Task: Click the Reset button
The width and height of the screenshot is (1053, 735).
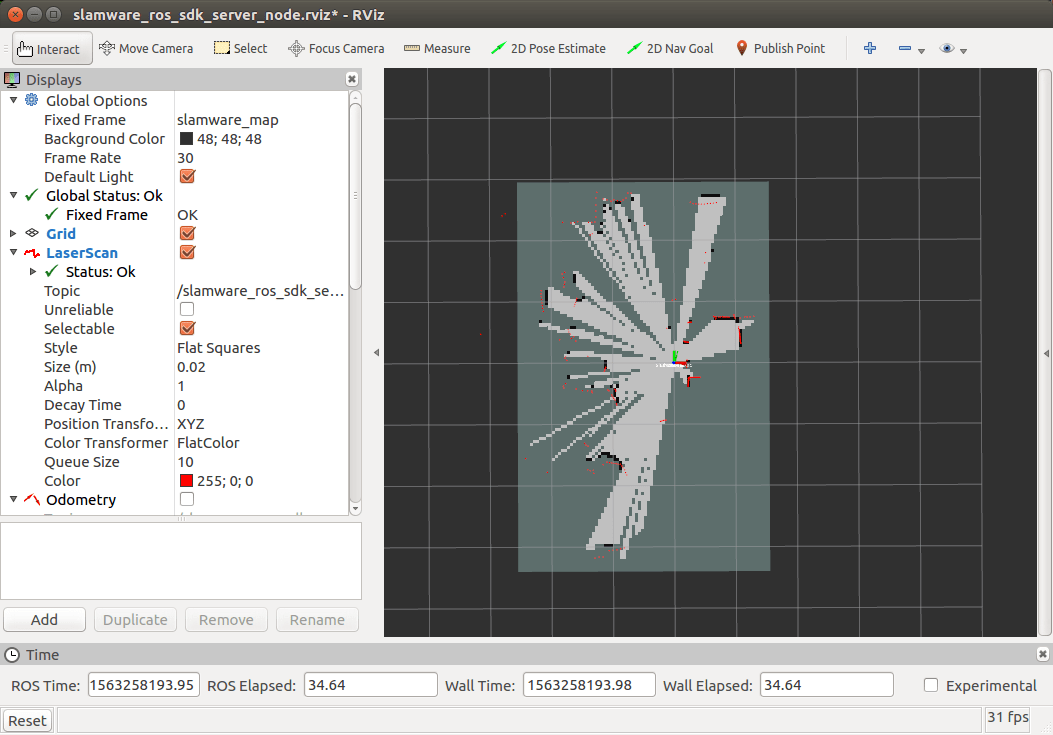Action: click(27, 720)
